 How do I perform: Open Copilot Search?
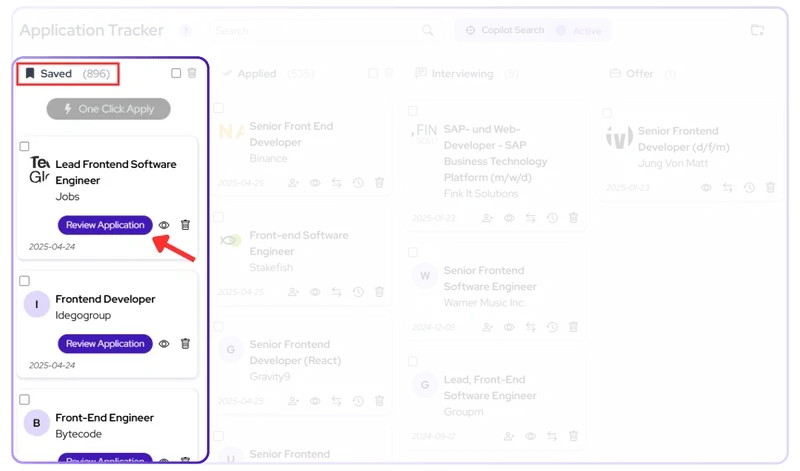[x=506, y=30]
